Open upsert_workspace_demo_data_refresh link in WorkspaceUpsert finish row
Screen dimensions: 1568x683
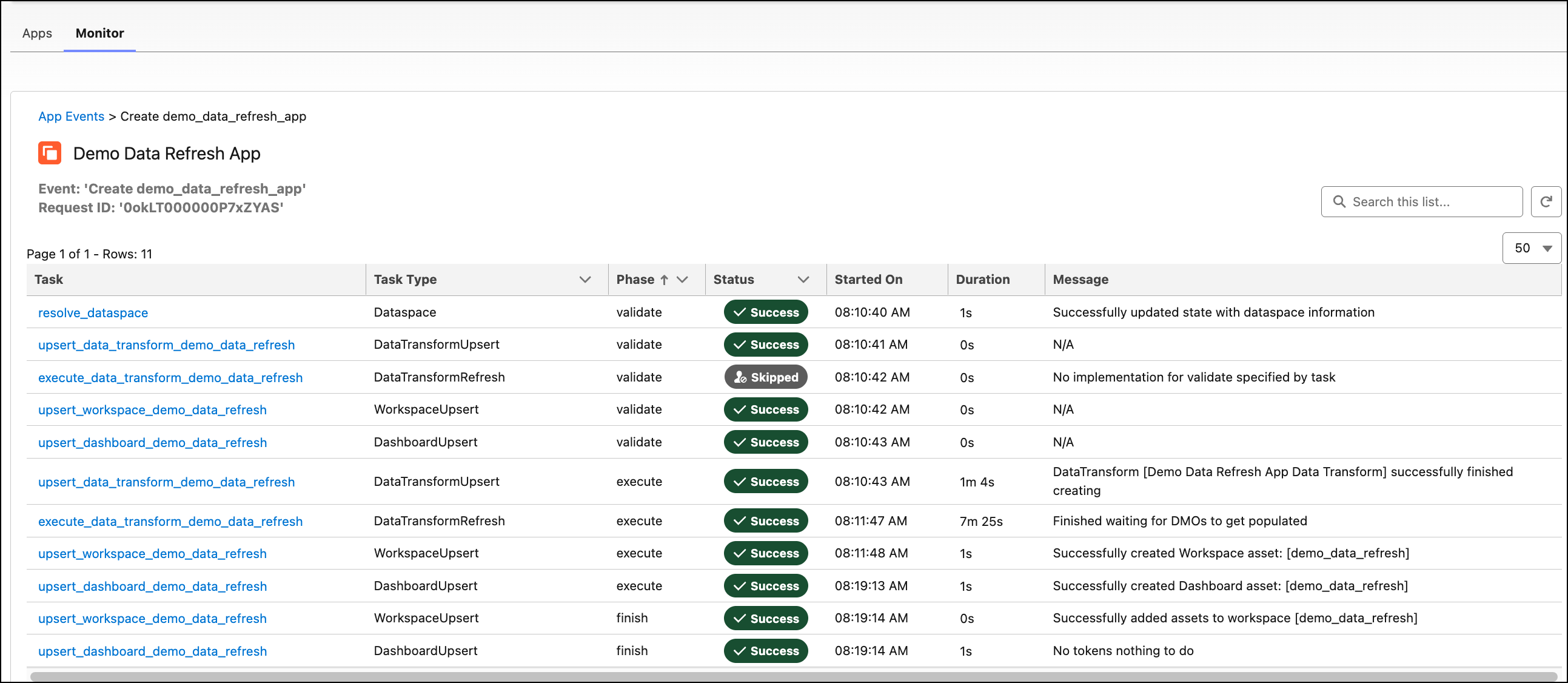click(x=152, y=619)
